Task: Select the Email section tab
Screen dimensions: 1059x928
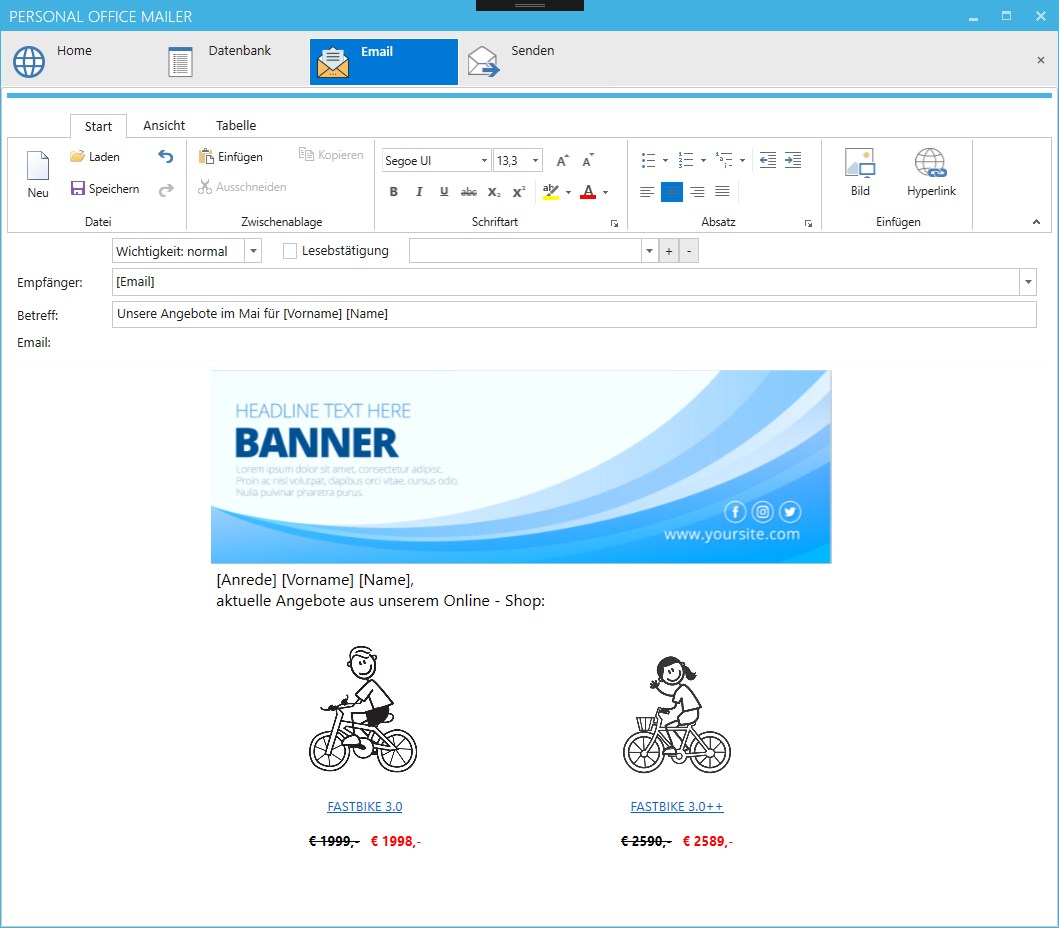Action: [384, 61]
